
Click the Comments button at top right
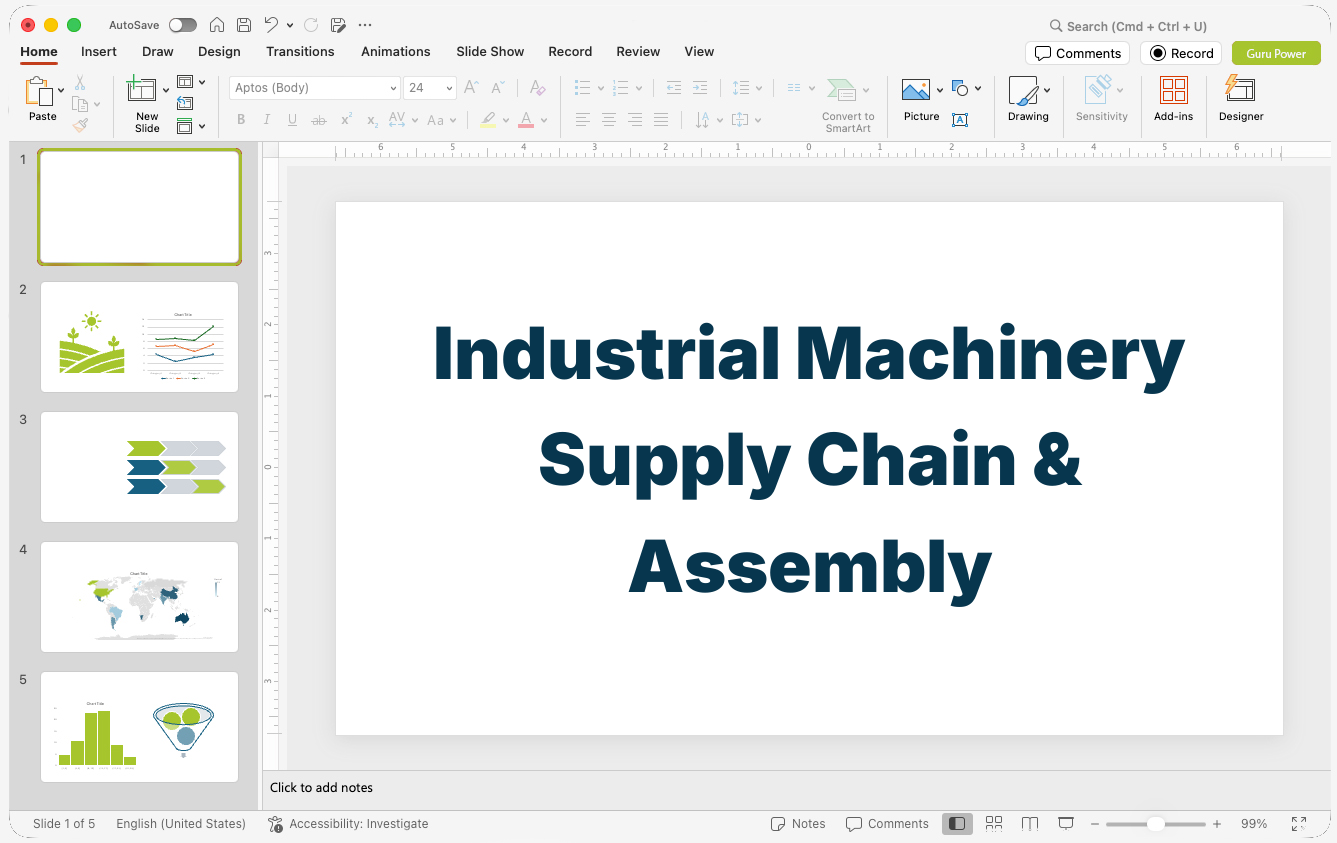(x=1077, y=54)
